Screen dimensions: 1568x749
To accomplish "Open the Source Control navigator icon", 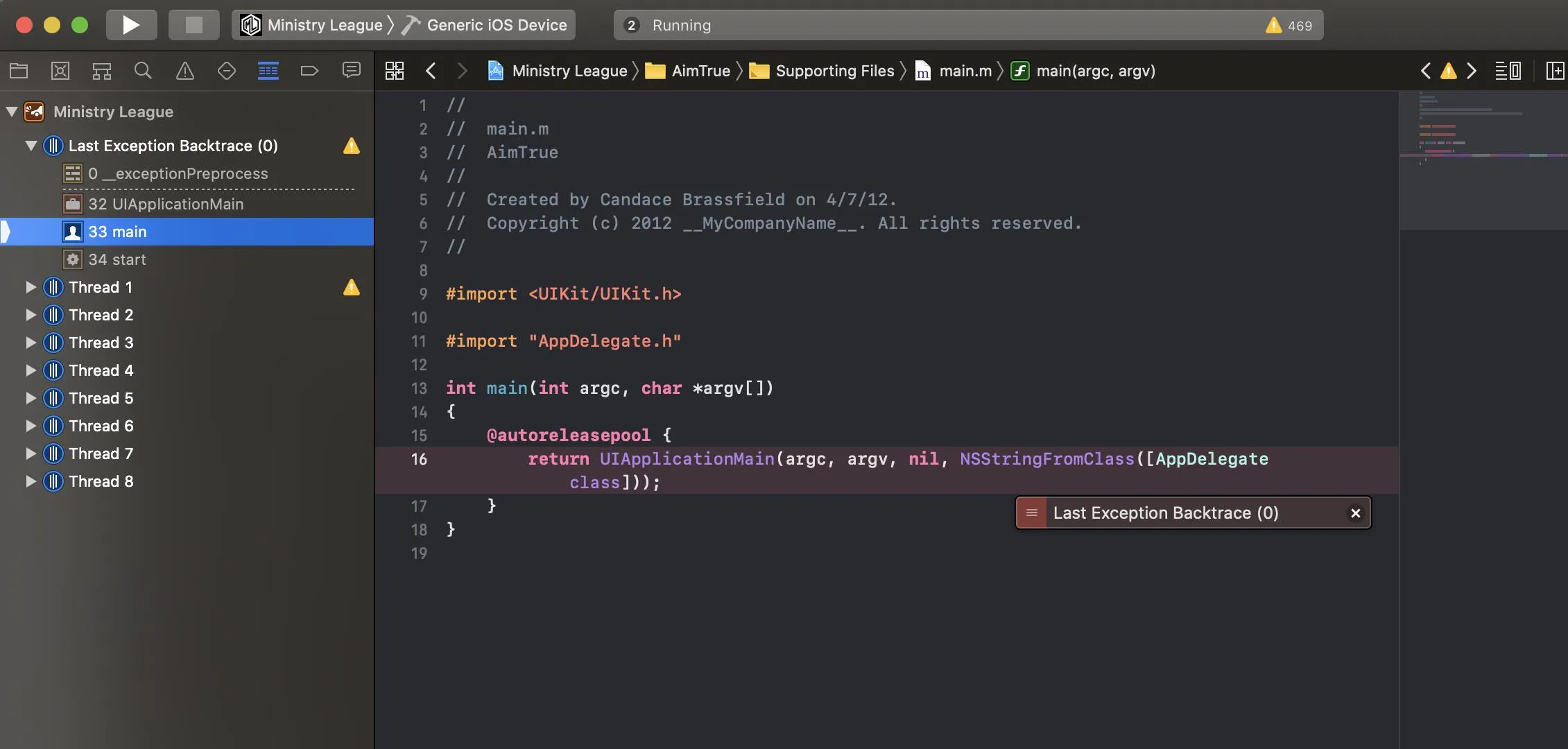I will [60, 71].
